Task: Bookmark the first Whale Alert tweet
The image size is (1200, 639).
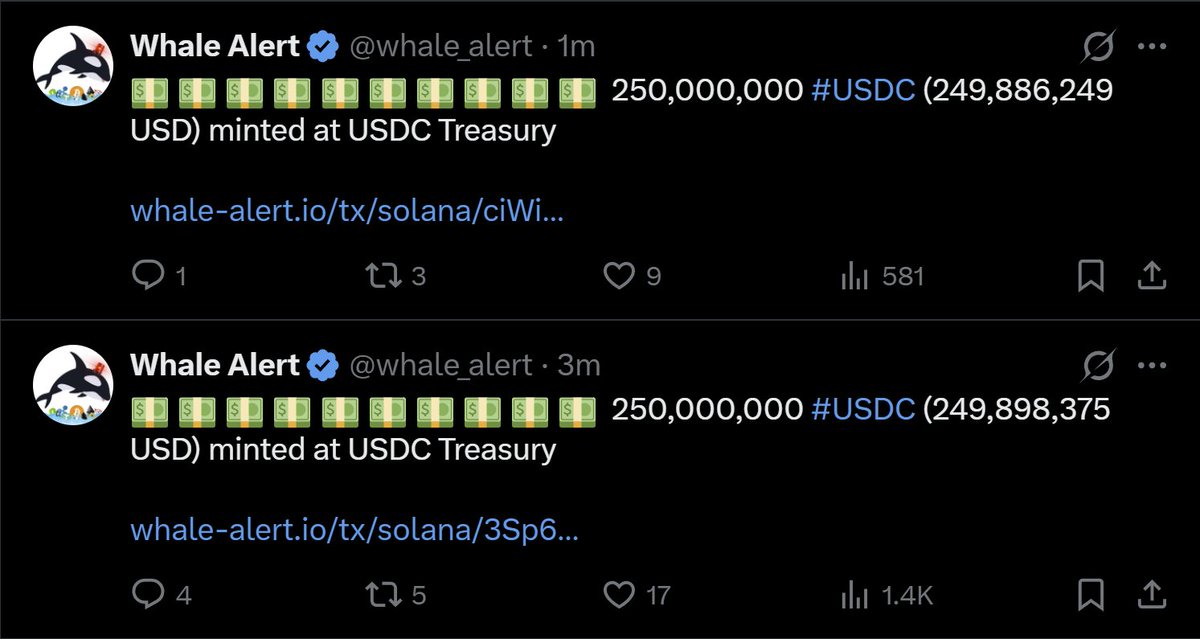Action: tap(1089, 275)
